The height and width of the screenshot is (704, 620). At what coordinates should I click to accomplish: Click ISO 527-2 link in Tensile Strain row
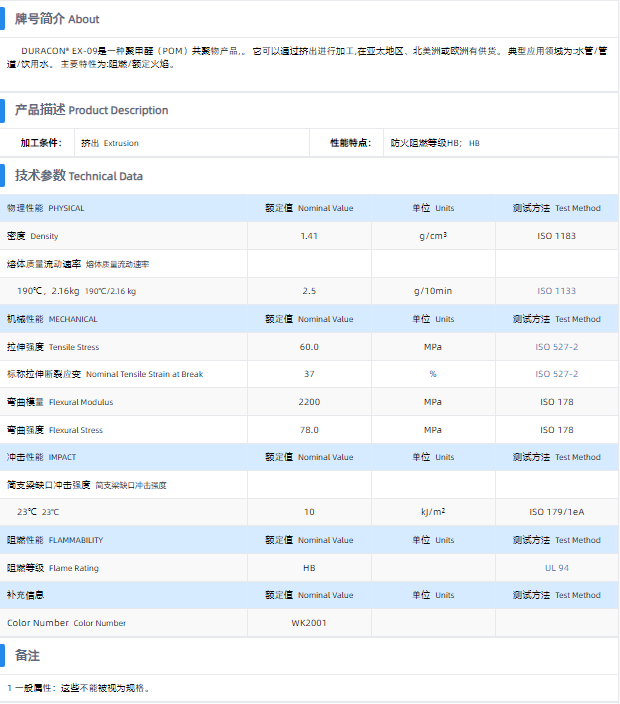point(556,374)
